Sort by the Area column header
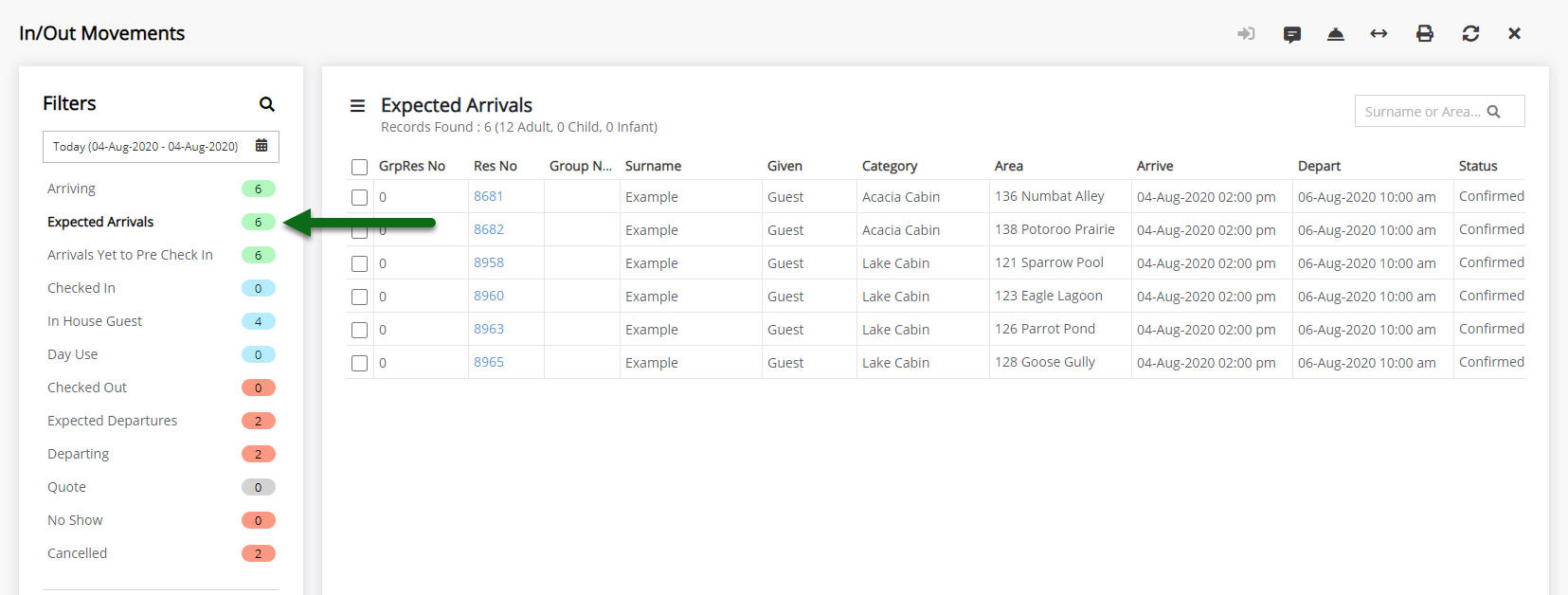The width and height of the screenshot is (1568, 595). pos(1009,166)
